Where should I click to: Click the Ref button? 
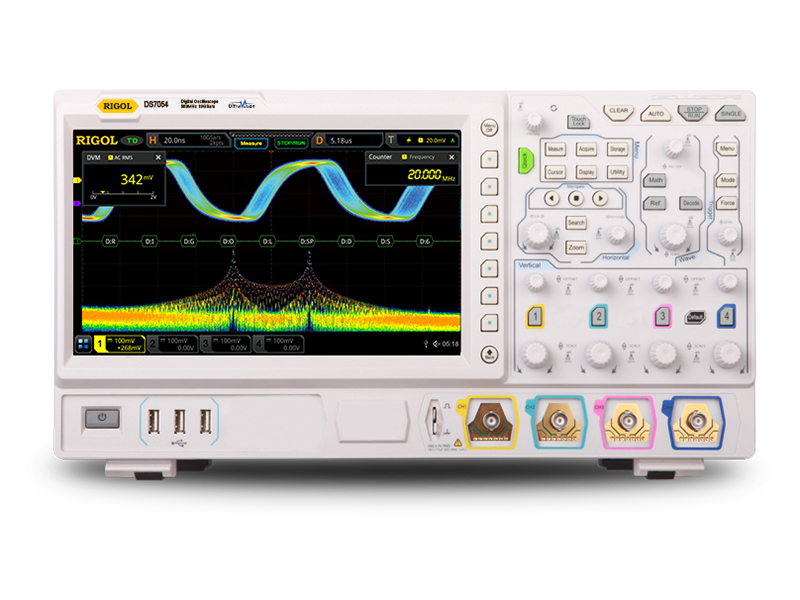tap(655, 203)
